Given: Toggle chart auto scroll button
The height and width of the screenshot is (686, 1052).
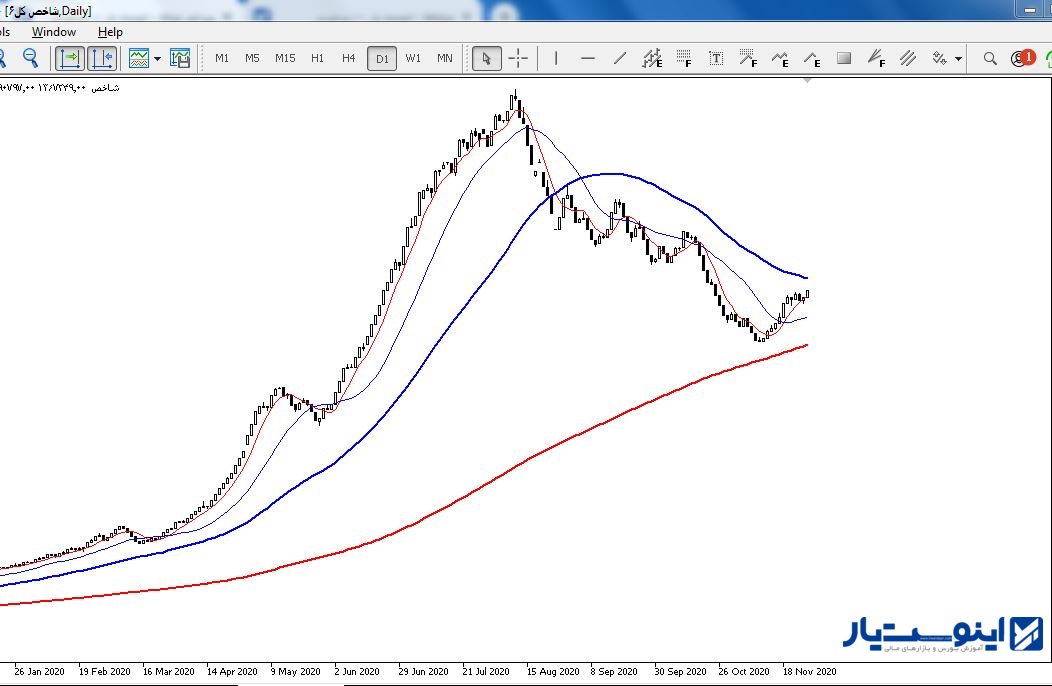Looking at the screenshot, I should [x=70, y=58].
